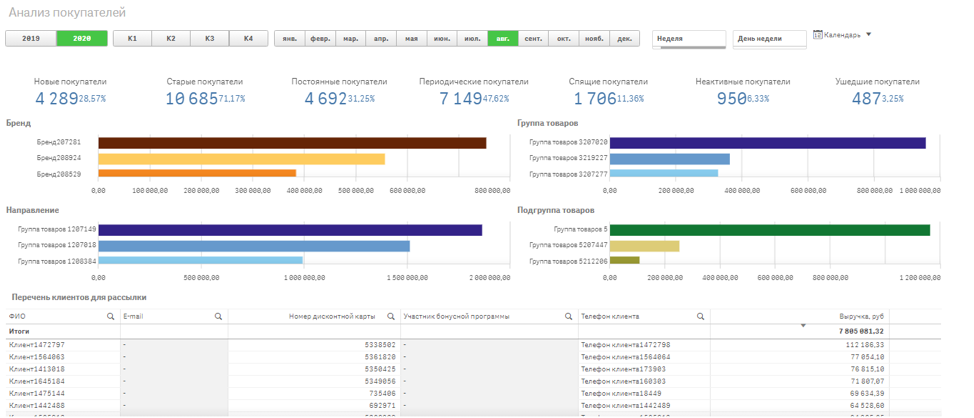
Task: Click sort arrow under Выручка, руб header
Action: 803,326
